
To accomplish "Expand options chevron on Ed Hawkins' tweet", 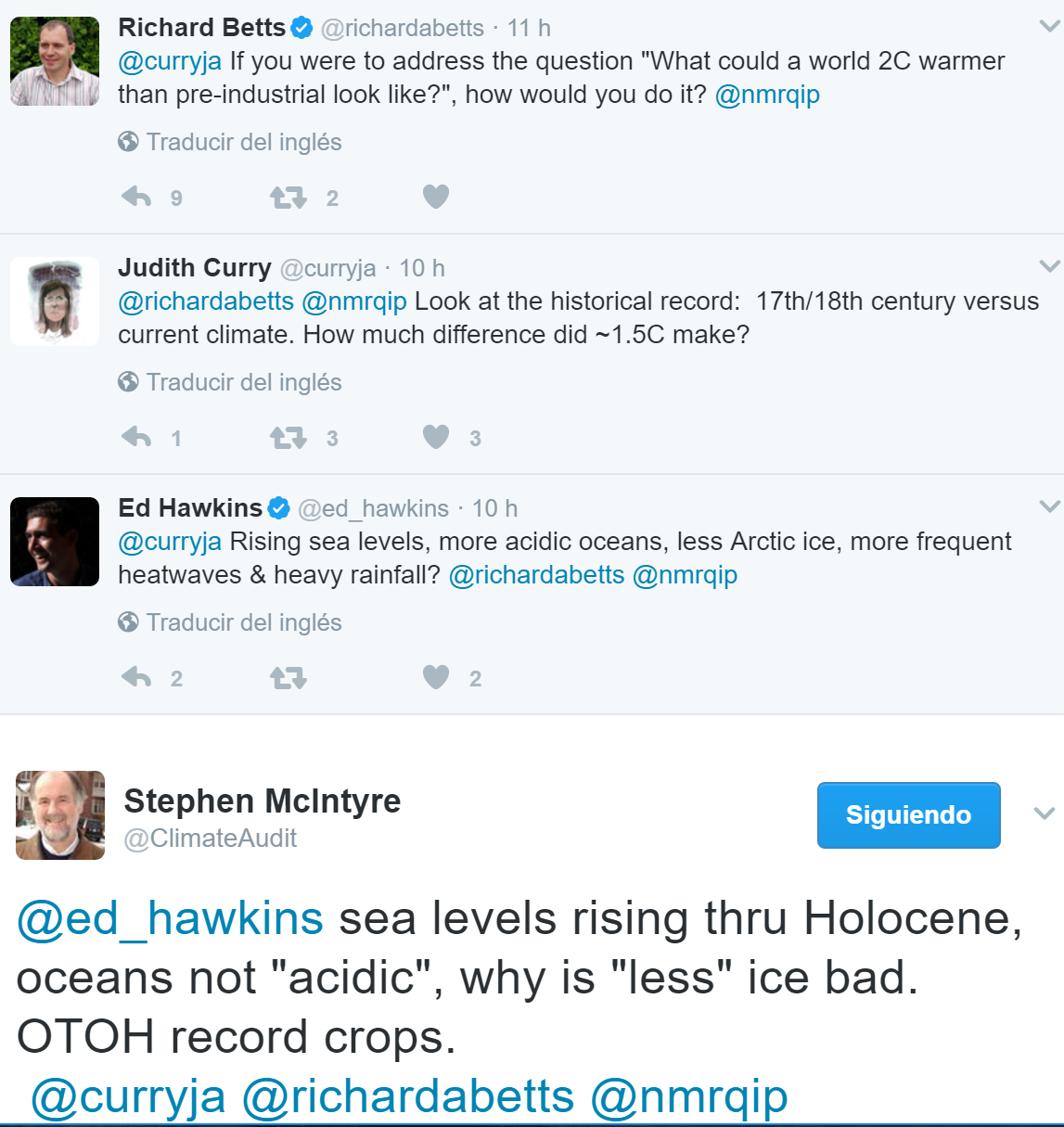I will click(x=1049, y=506).
